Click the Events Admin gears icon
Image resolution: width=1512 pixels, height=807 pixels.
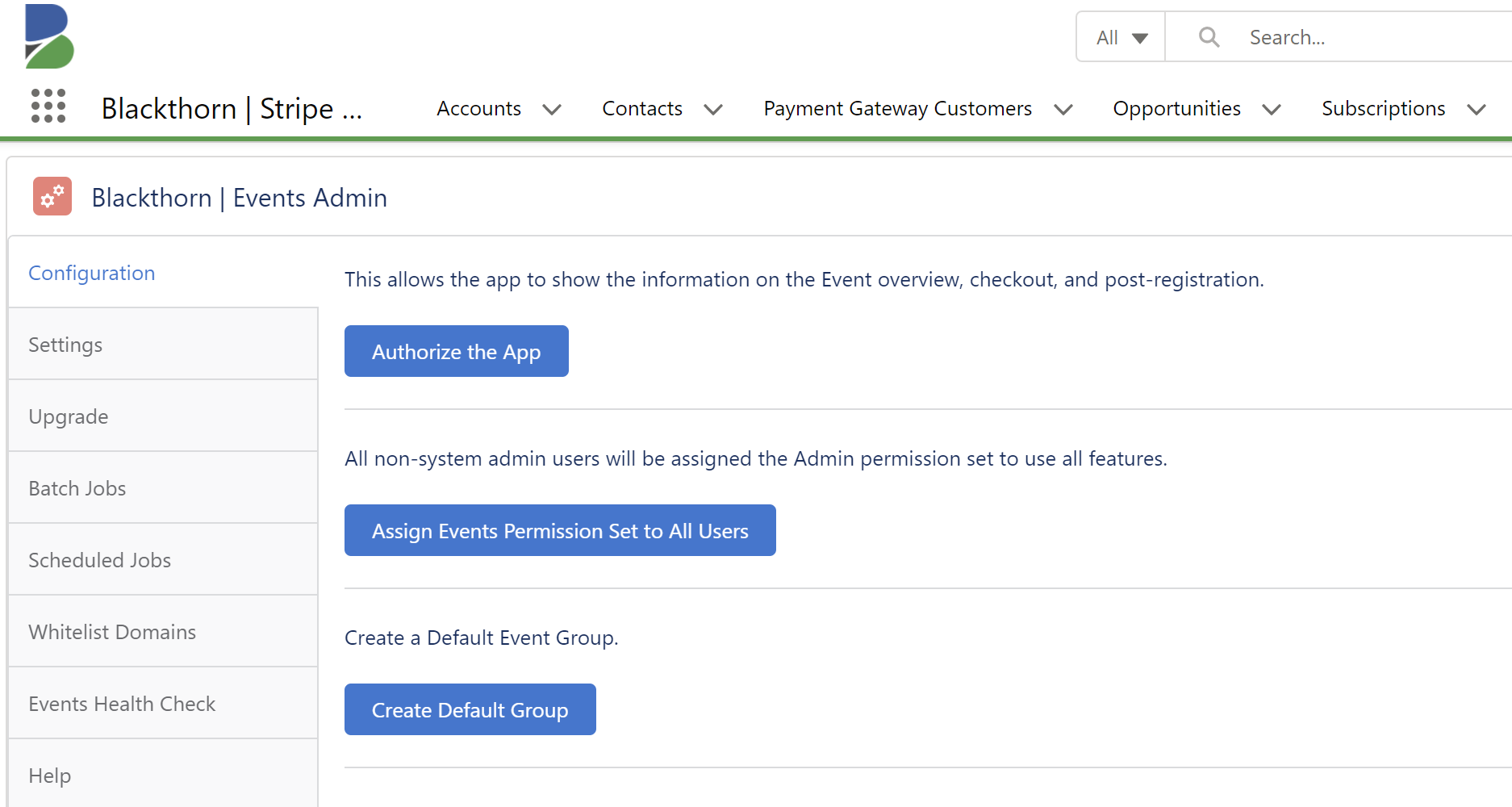click(x=52, y=196)
